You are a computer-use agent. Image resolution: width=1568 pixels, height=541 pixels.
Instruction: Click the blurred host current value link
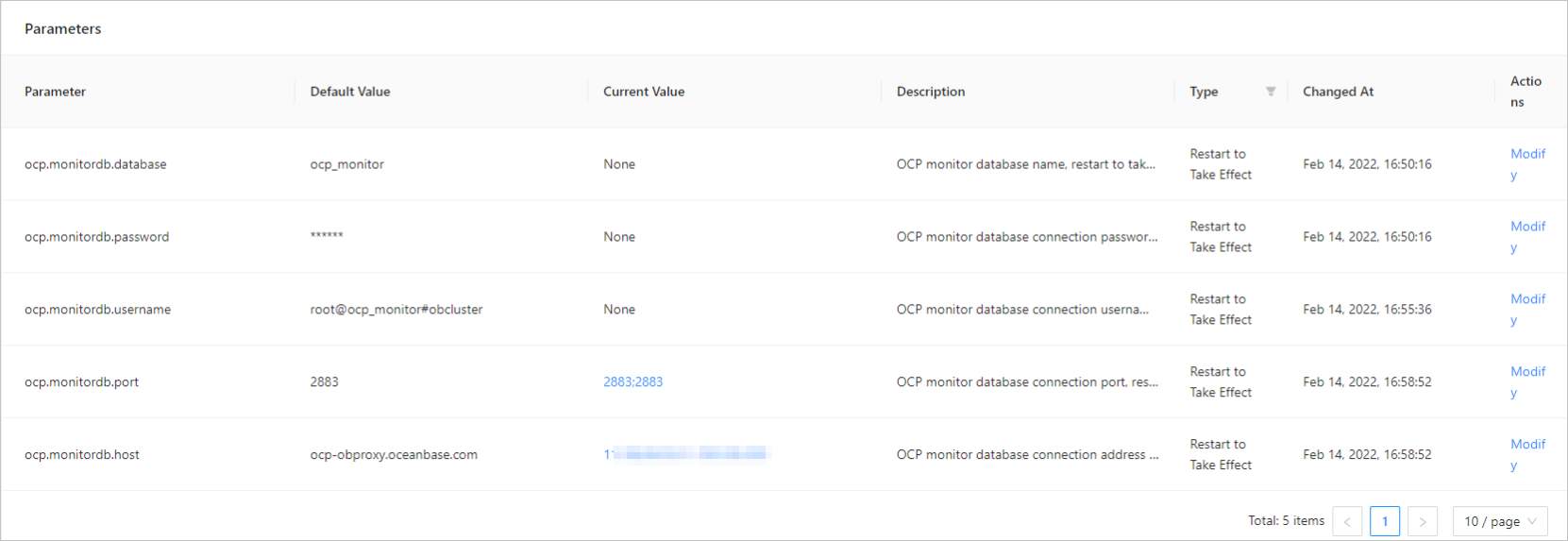[x=686, y=454]
